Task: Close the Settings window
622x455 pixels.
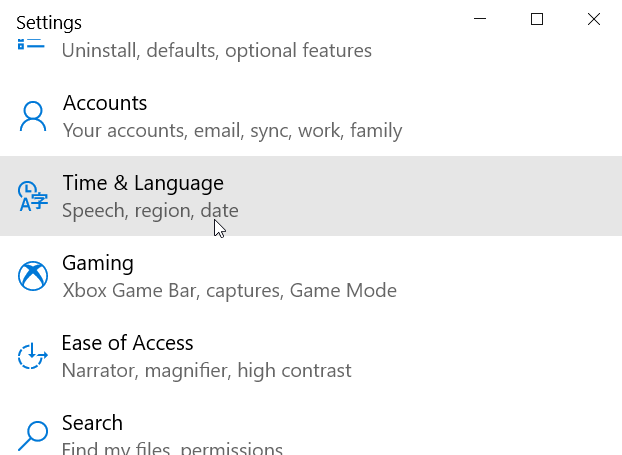Action: [x=594, y=19]
